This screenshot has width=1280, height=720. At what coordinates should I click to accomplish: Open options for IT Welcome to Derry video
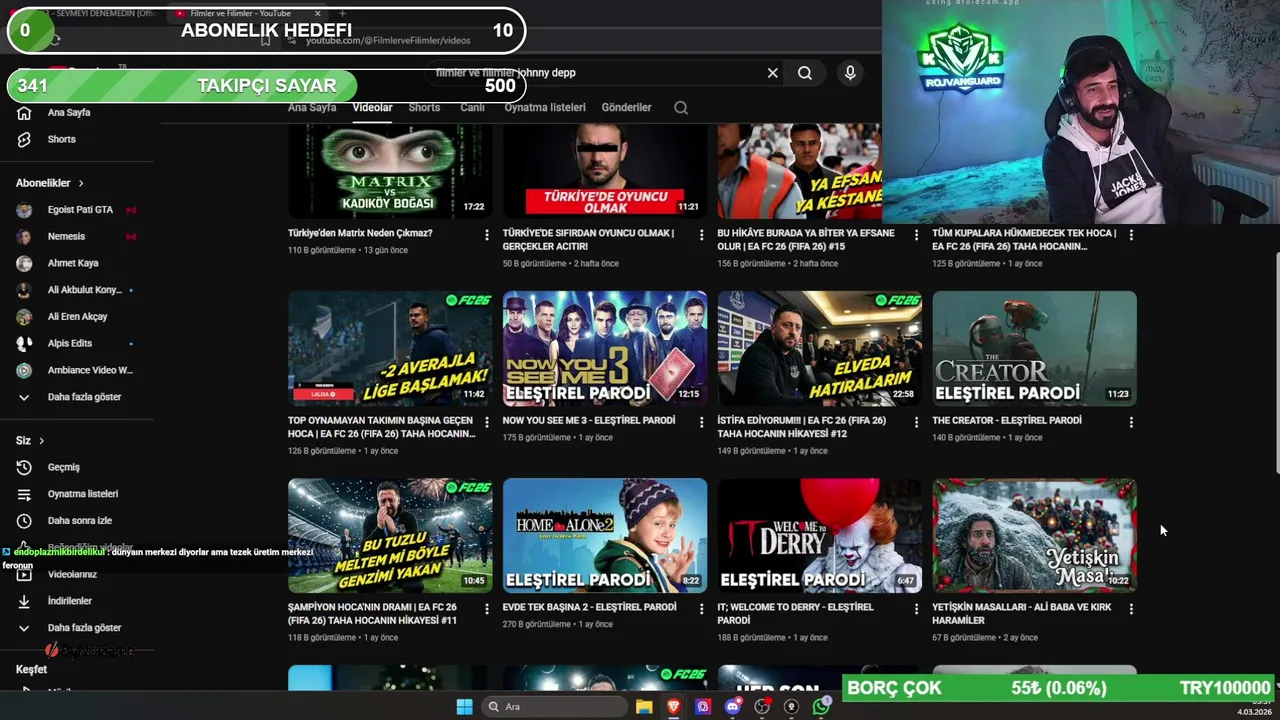tap(916, 609)
